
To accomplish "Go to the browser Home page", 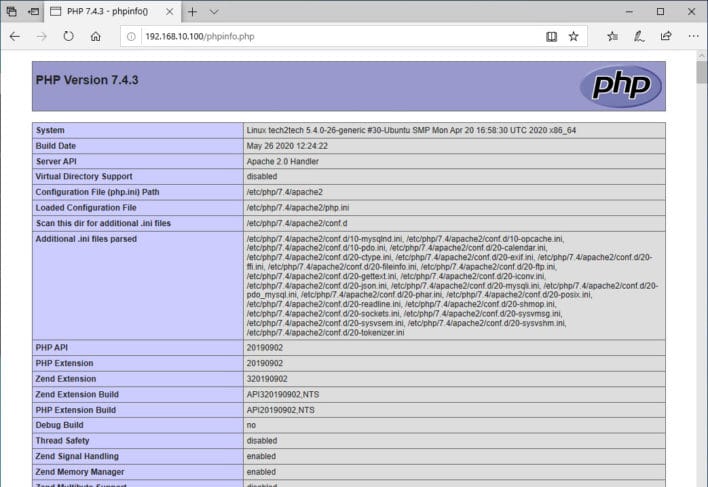I will [x=95, y=36].
